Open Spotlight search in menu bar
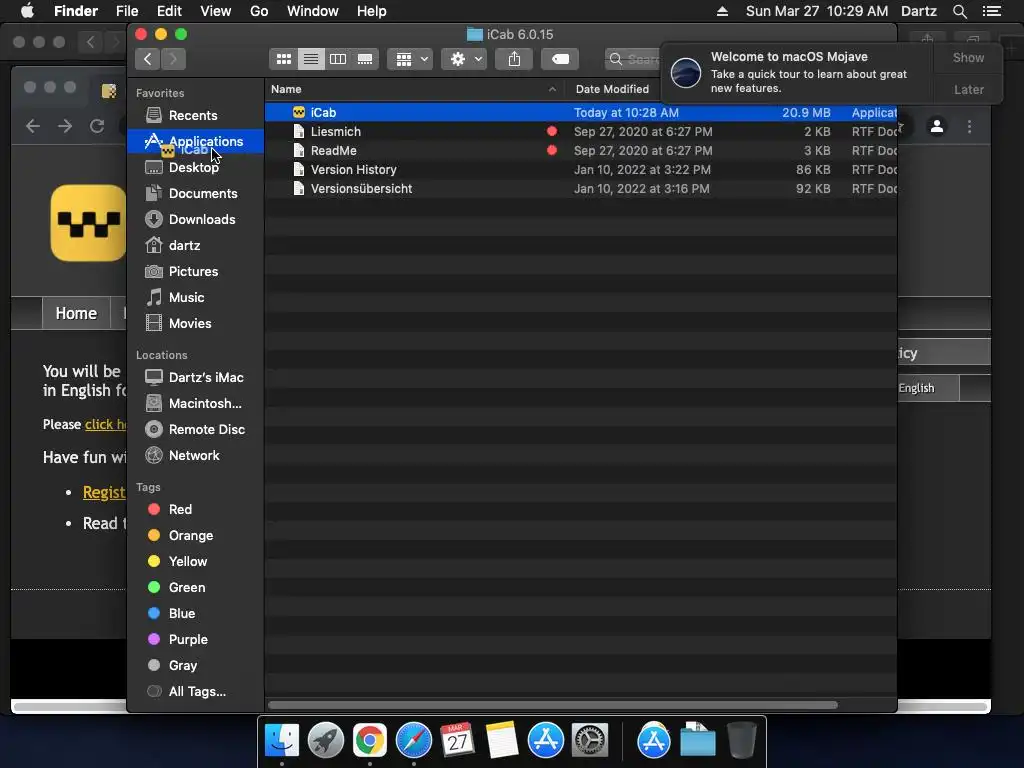Viewport: 1024px width, 768px height. (x=959, y=11)
